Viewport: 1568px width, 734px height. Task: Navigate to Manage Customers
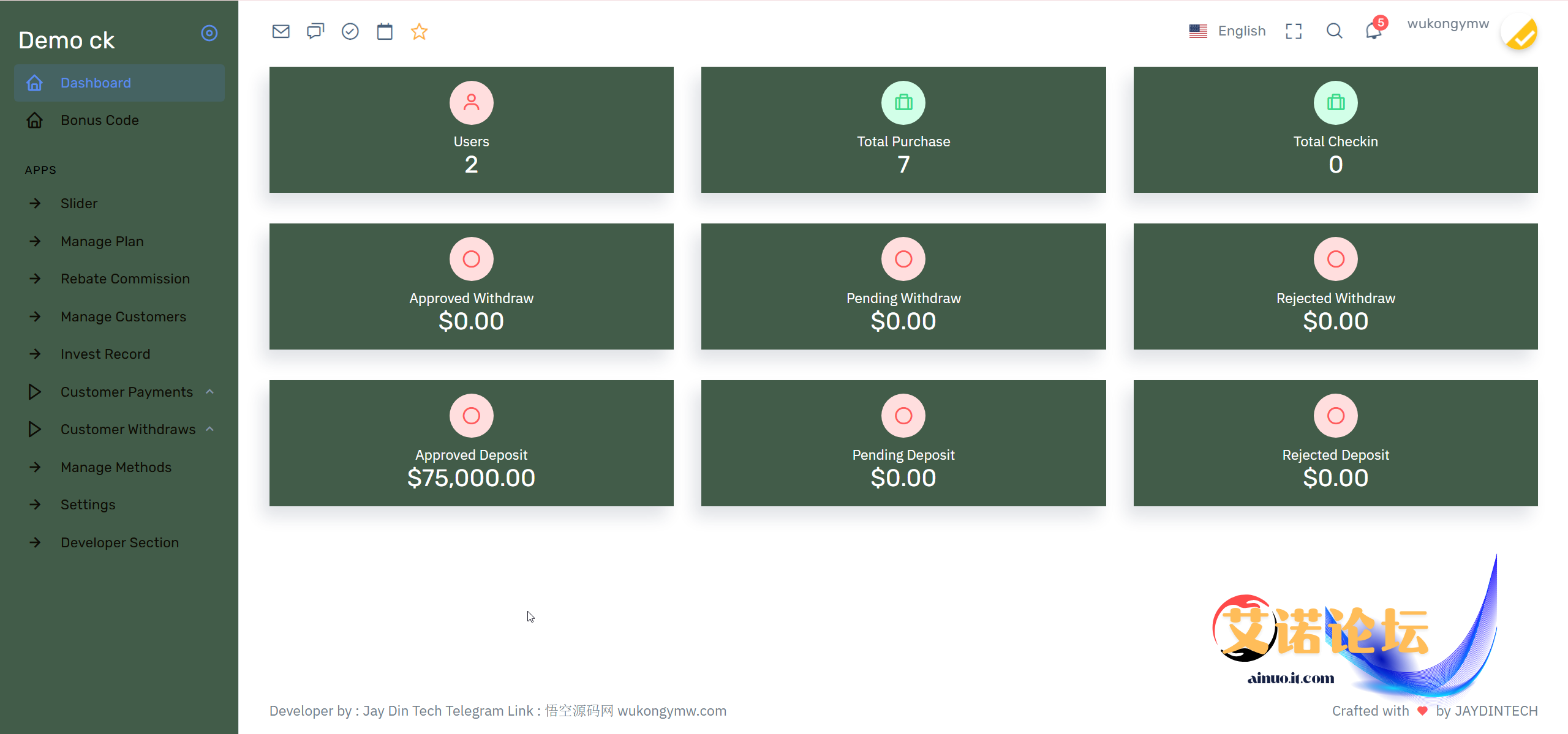[123, 316]
